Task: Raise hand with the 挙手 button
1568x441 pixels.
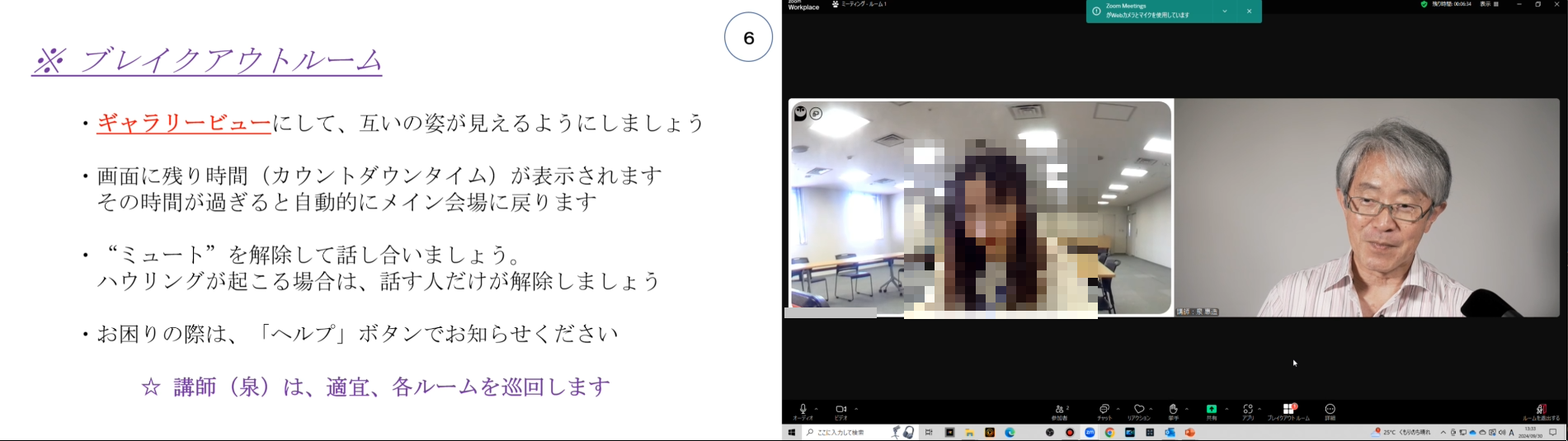Action: (1174, 412)
